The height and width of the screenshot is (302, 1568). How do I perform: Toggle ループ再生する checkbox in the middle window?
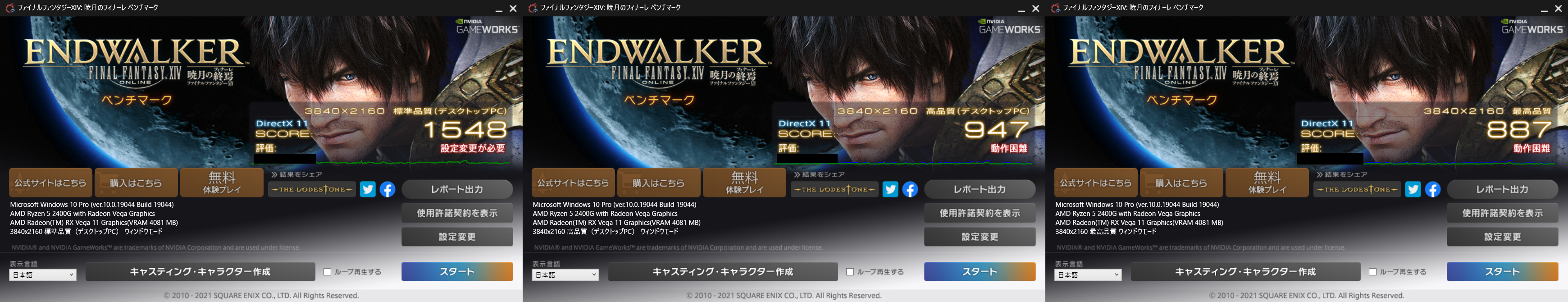pos(850,272)
